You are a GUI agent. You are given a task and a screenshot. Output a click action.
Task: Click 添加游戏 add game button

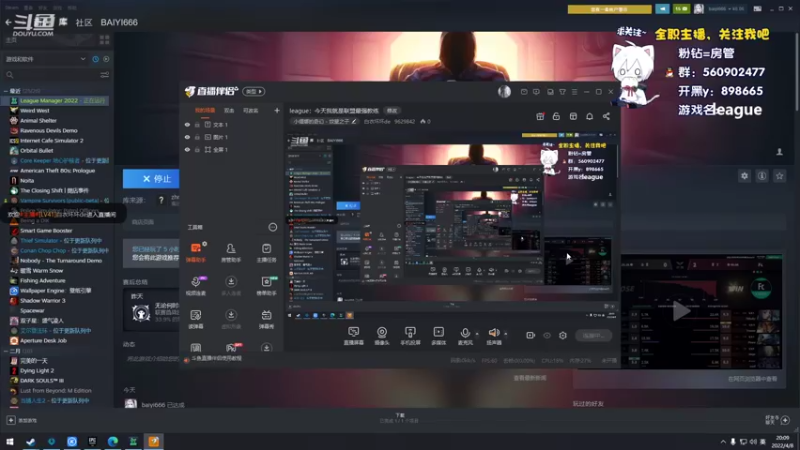point(21,420)
